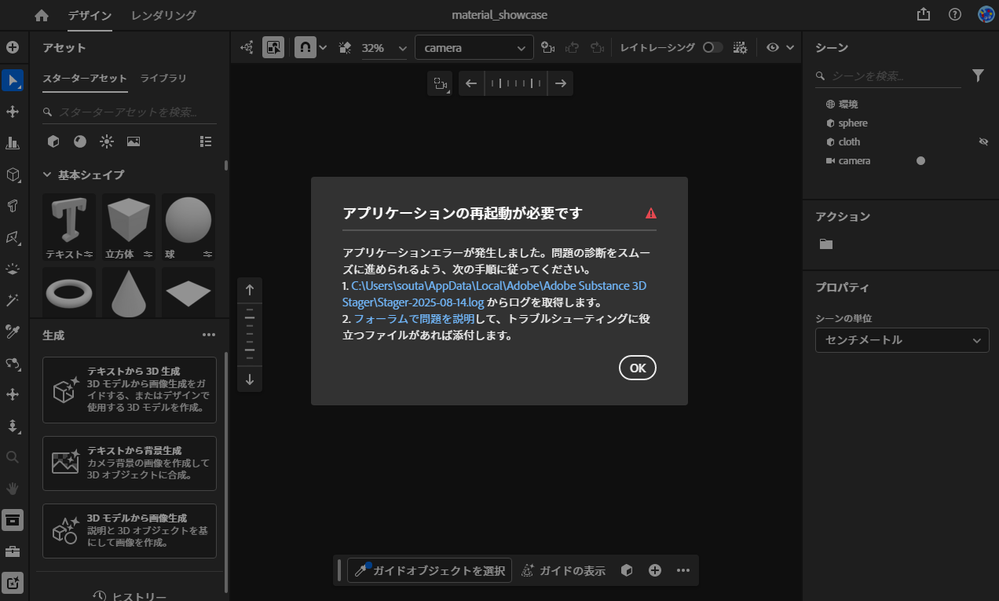Toggle asset list view icon
This screenshot has width=999, height=601.
205,141
